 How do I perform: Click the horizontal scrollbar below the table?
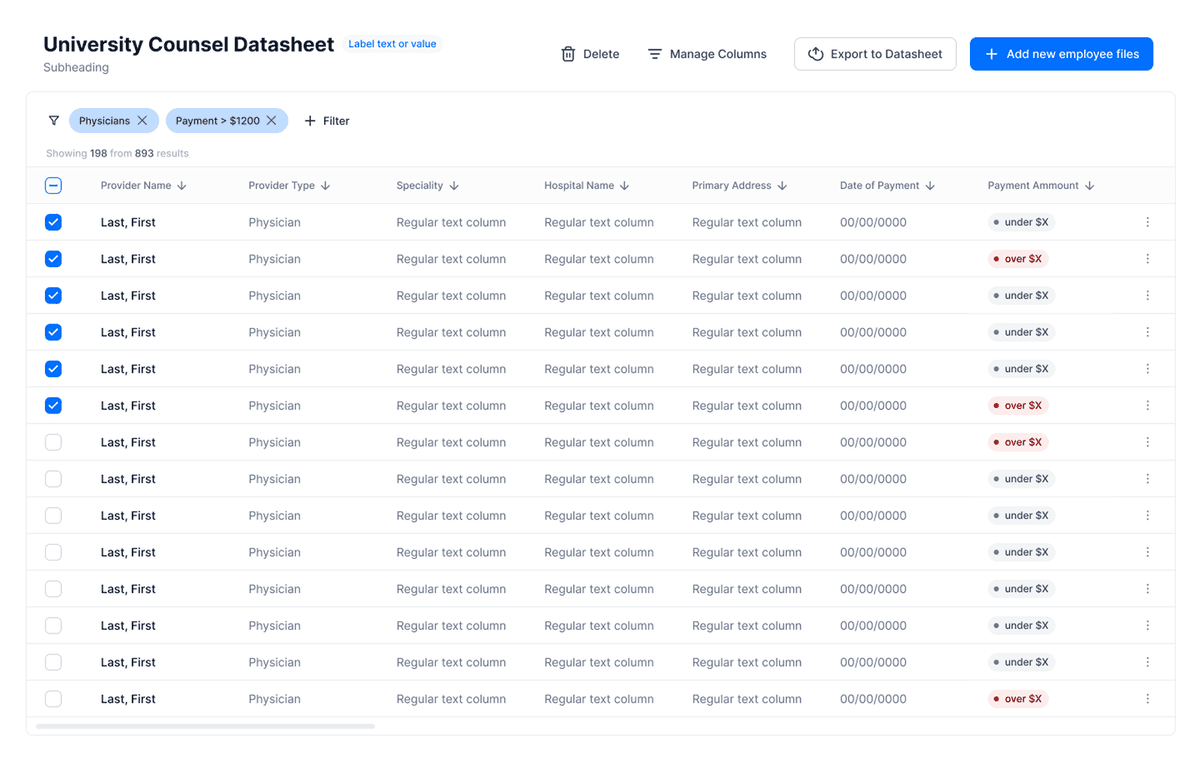pyautogui.click(x=205, y=726)
